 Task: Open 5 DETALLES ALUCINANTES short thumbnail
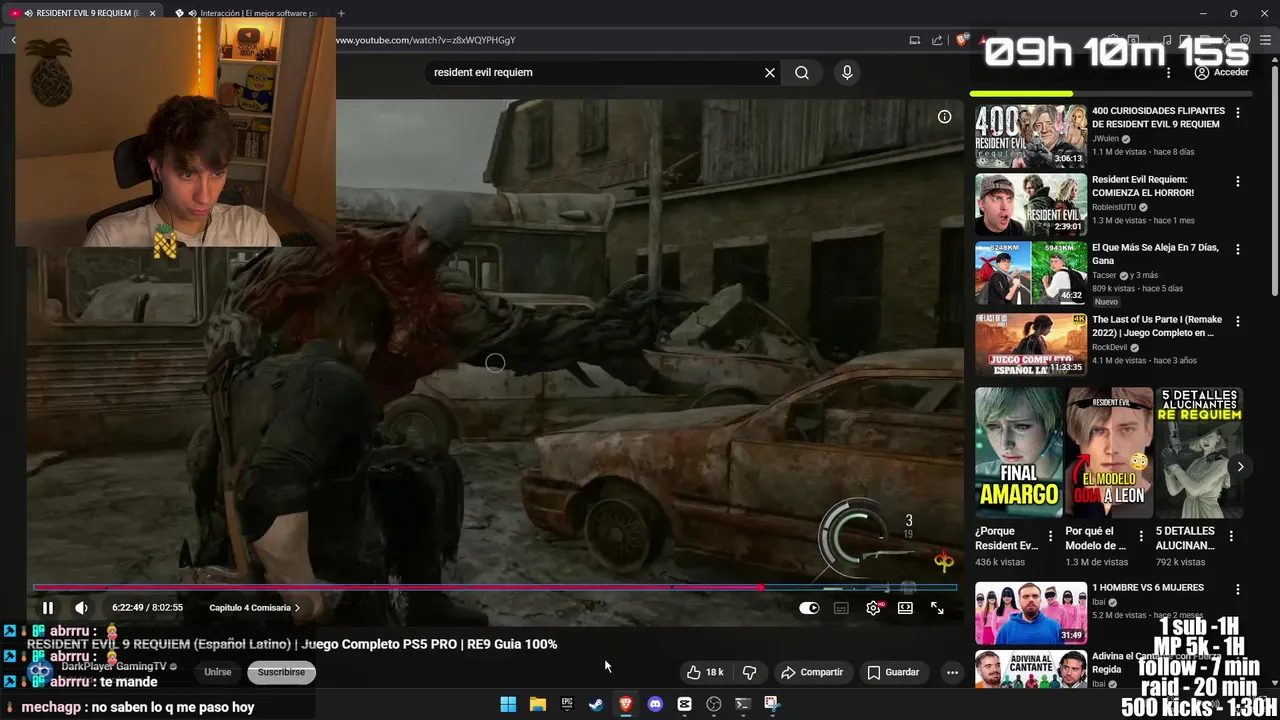click(1199, 452)
